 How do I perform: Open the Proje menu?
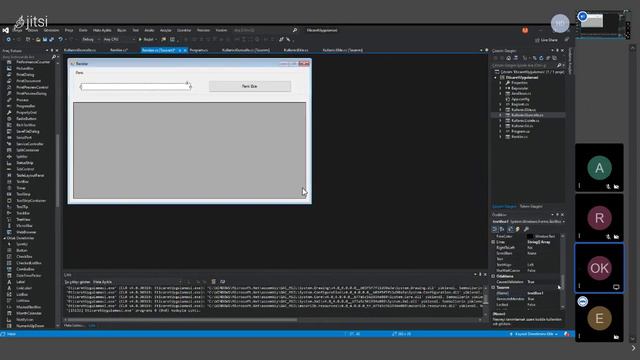point(69,30)
